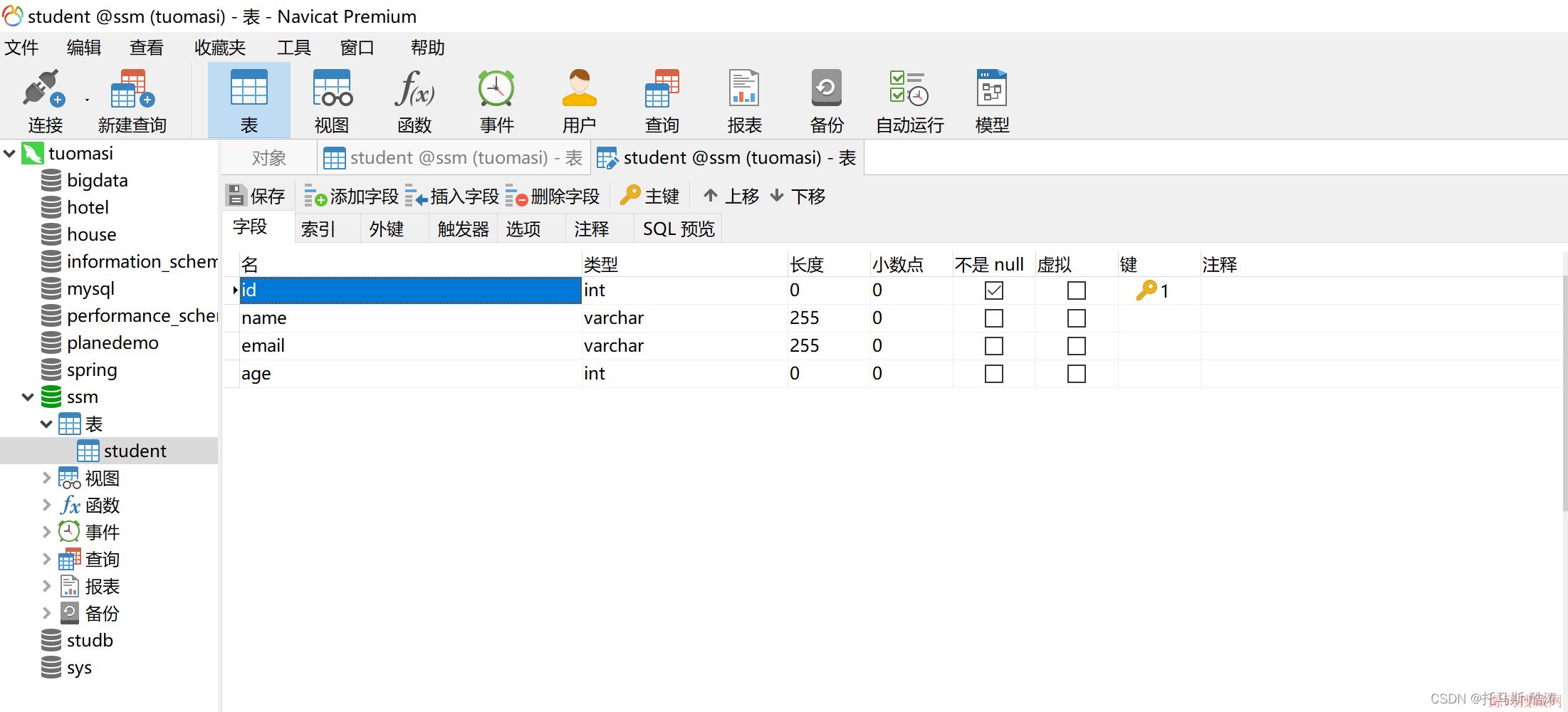The image size is (1568, 712).
Task: Enable 不是 null for the name field
Action: coord(994,318)
